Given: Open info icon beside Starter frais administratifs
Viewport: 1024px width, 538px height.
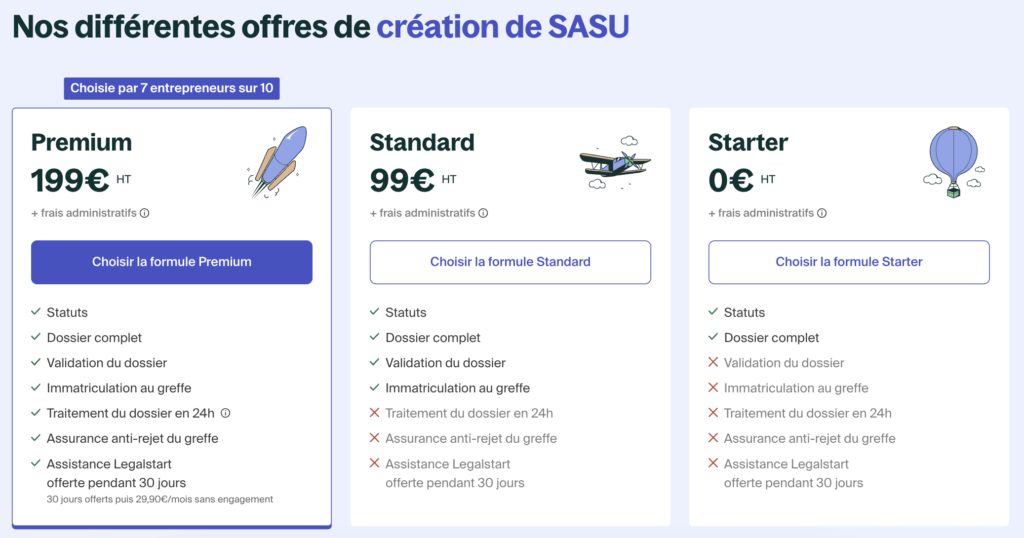Looking at the screenshot, I should (x=823, y=213).
